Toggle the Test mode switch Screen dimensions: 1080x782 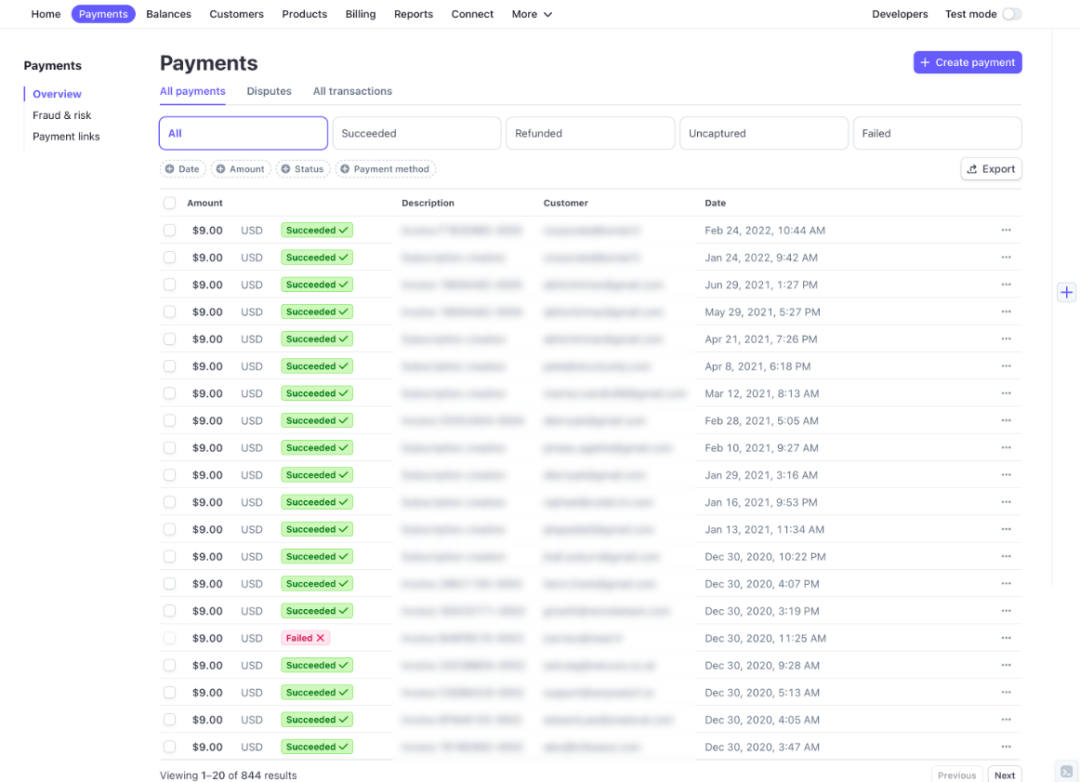point(1011,14)
